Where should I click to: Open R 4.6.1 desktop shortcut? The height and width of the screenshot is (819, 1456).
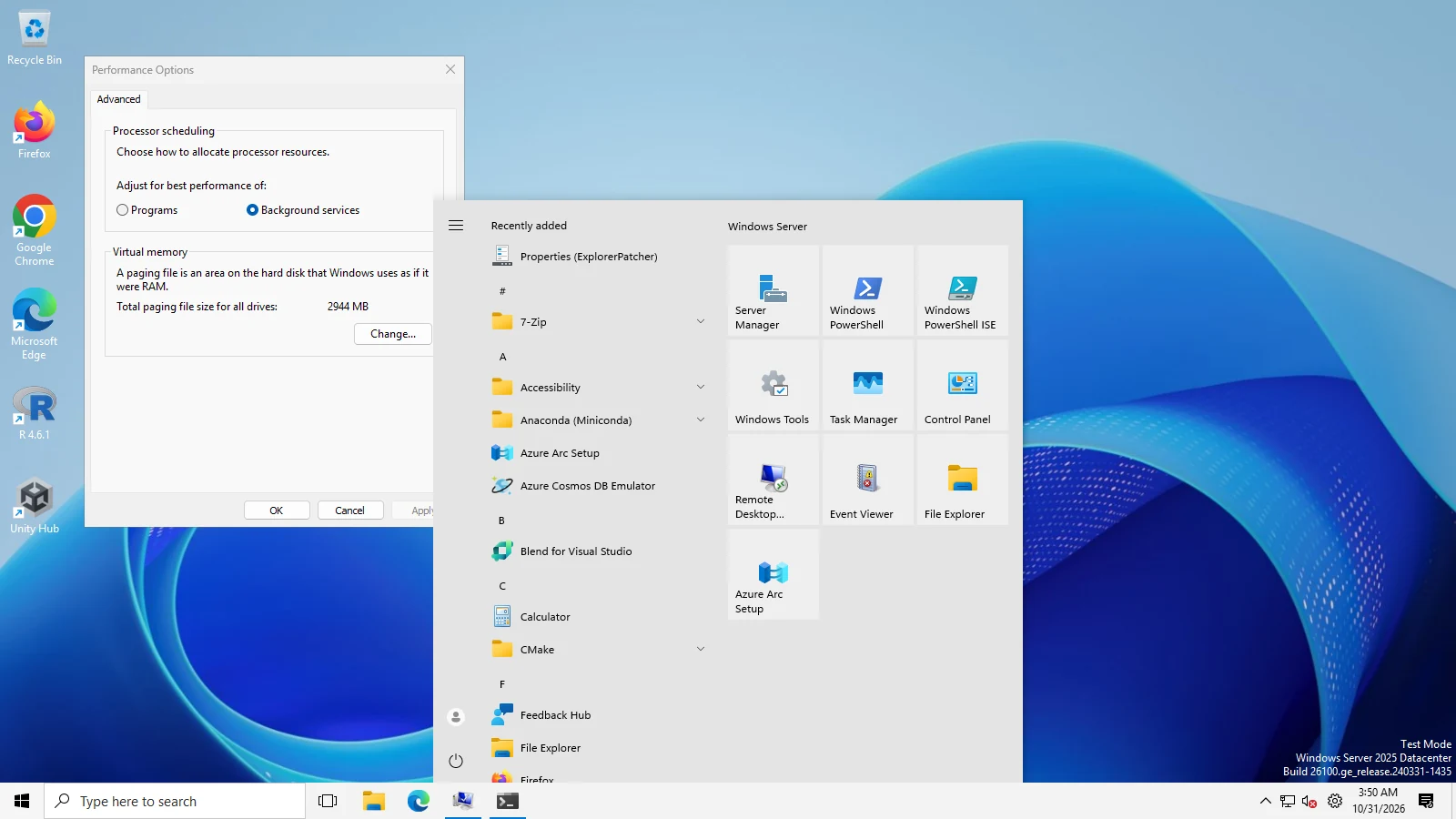click(35, 413)
